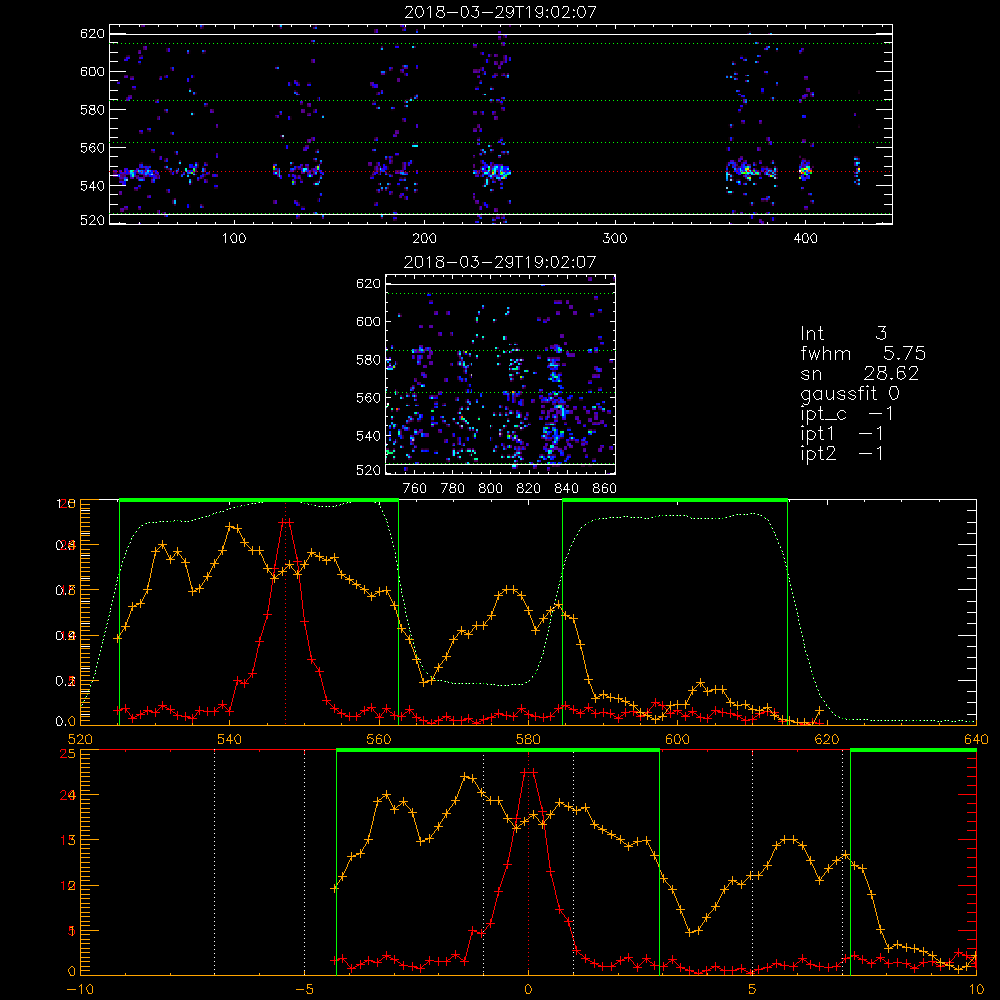
Task: Click x-axis label 780 of the small image
Action: coord(453,489)
